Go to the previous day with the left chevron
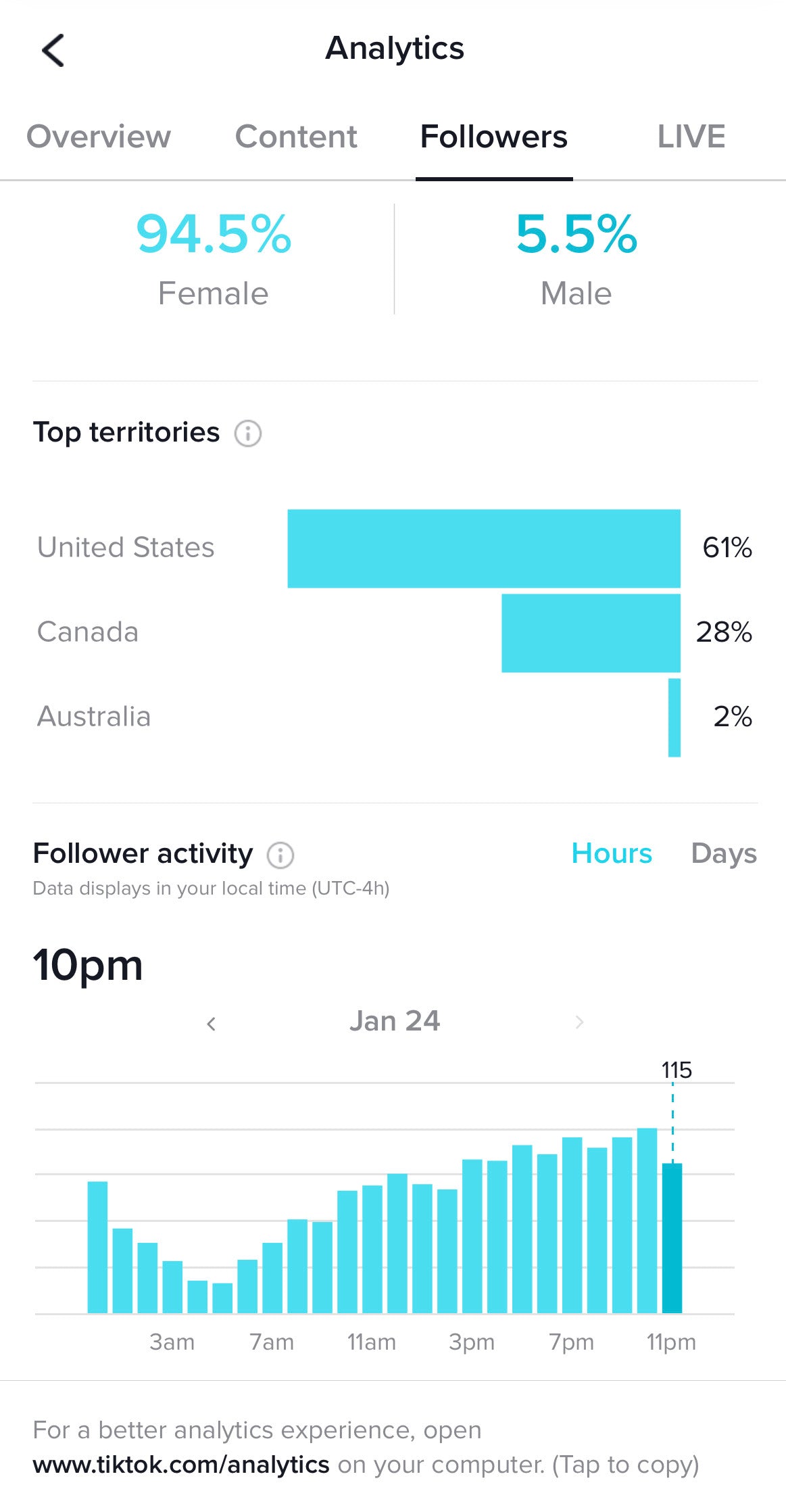 pyautogui.click(x=212, y=1022)
